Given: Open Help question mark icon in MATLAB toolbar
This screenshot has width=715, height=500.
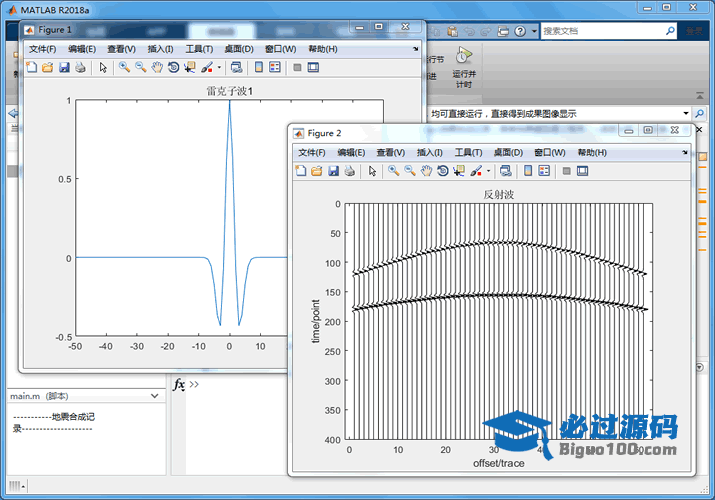Looking at the screenshot, I should pyautogui.click(x=520, y=31).
